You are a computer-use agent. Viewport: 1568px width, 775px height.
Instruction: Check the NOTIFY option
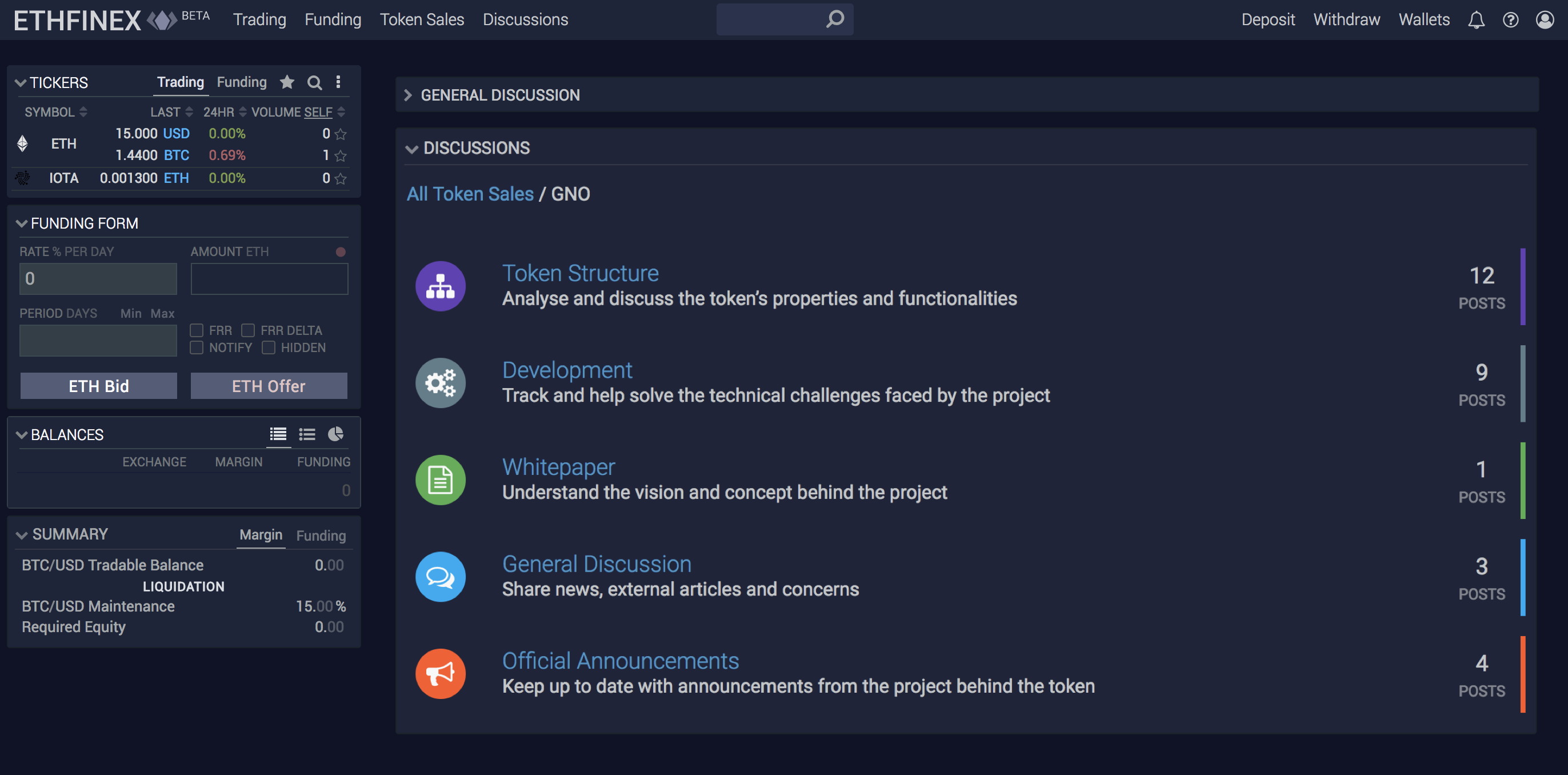point(197,347)
